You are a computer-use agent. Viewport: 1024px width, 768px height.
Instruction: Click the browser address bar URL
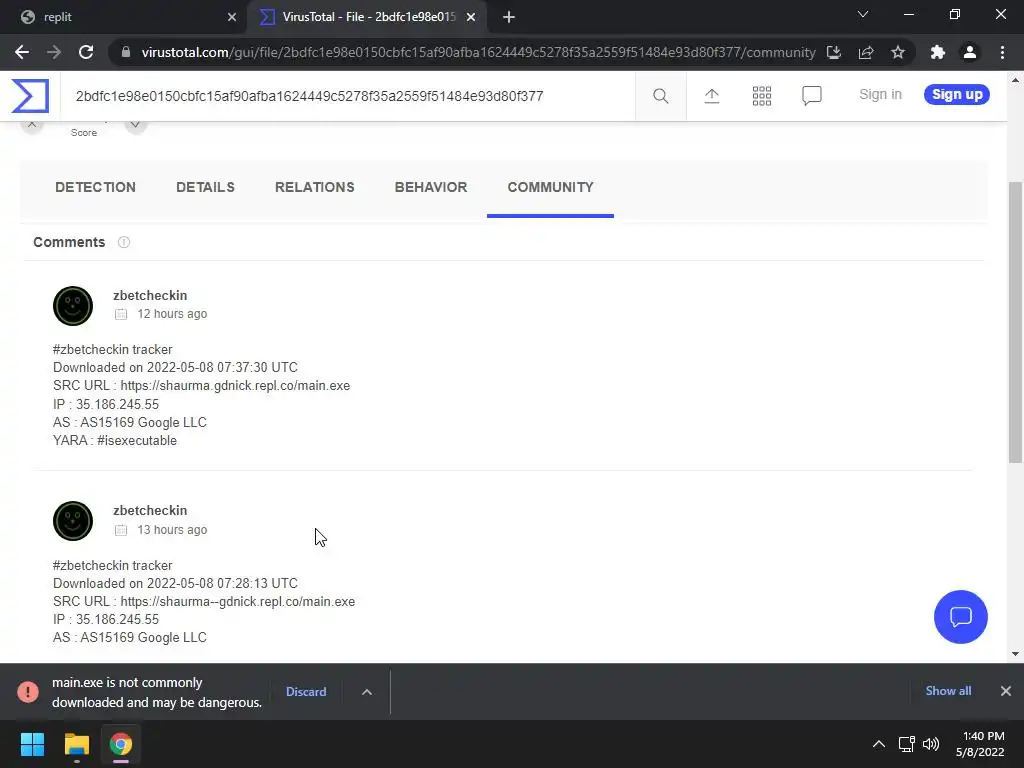click(x=478, y=52)
